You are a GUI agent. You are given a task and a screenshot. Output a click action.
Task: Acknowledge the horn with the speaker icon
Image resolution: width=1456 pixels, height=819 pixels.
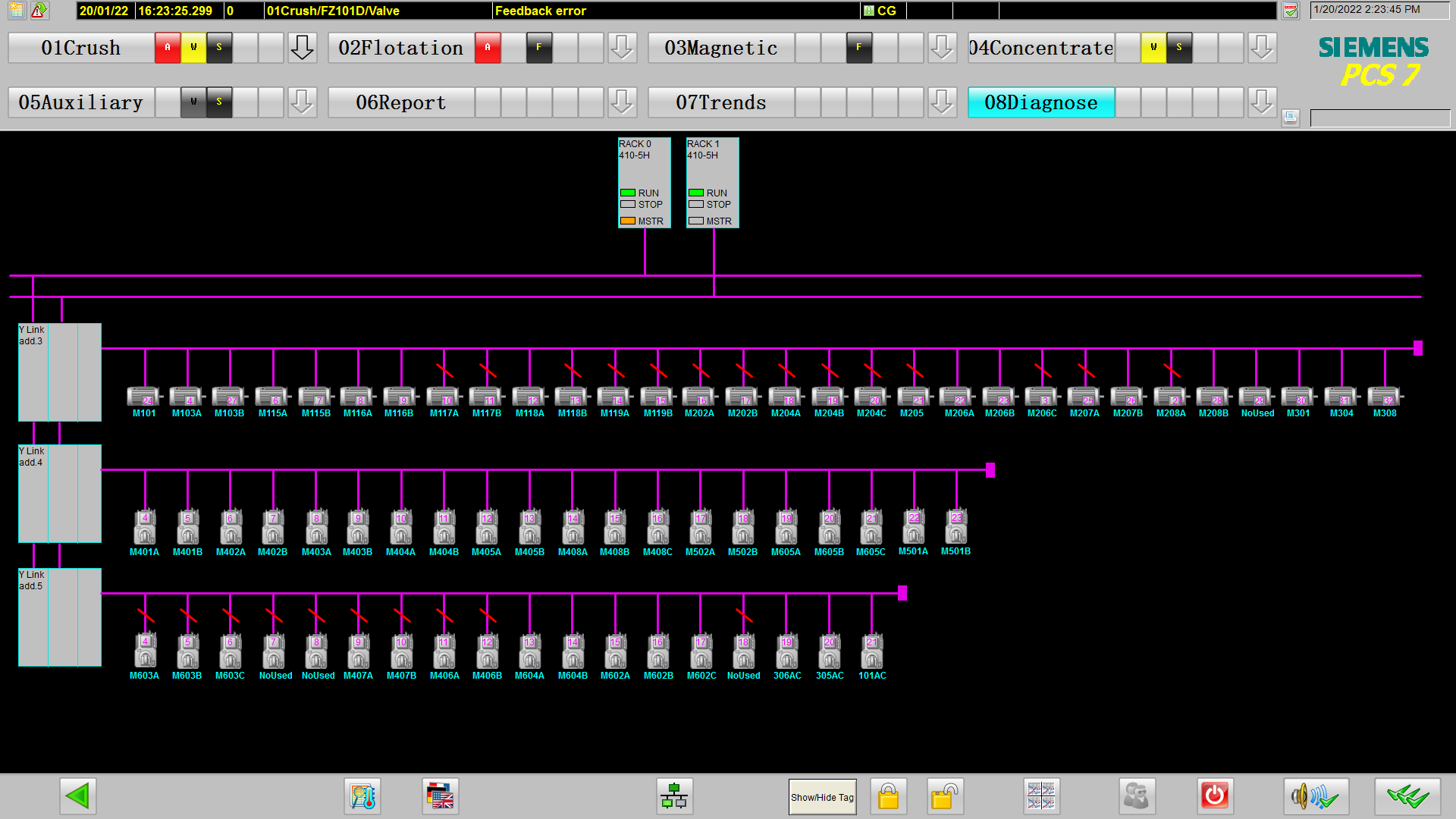click(x=1315, y=796)
